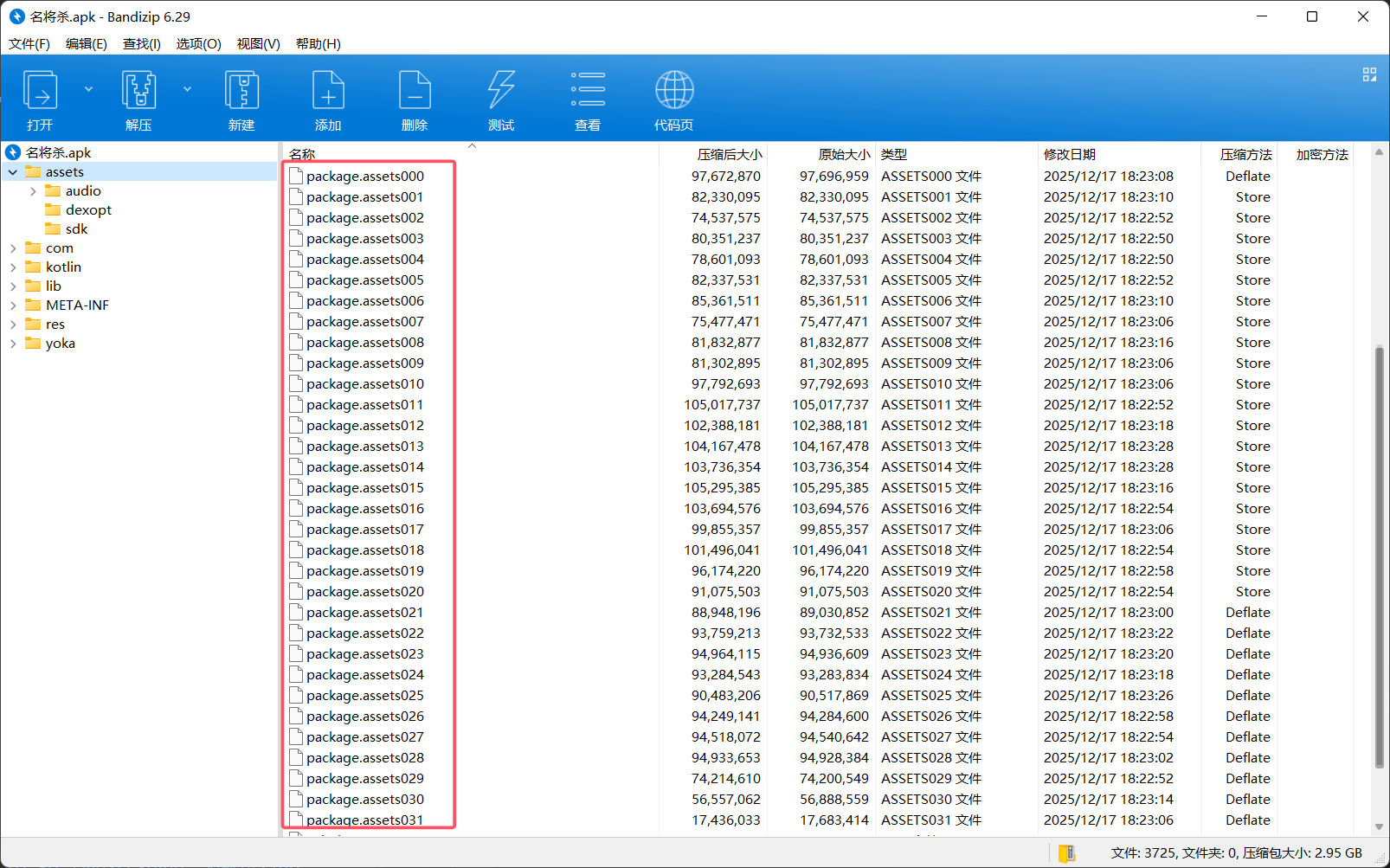Viewport: 1390px width, 868px height.
Task: Click the file icon of package.assets025
Action: pyautogui.click(x=296, y=695)
